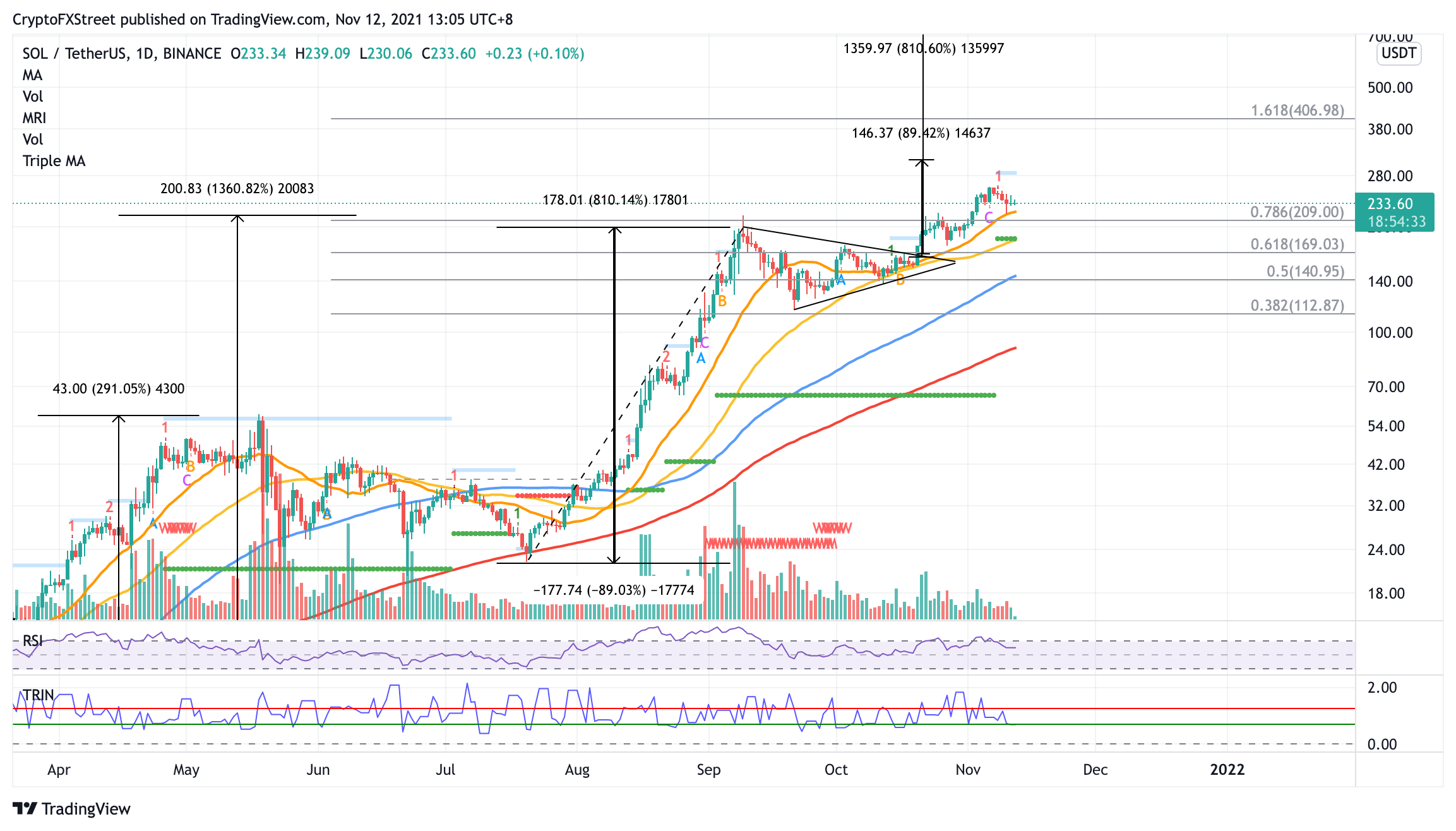This screenshot has width=1456, height=831.
Task: Click the 0.5(140.95) Fibonacci level label
Action: click(1306, 272)
